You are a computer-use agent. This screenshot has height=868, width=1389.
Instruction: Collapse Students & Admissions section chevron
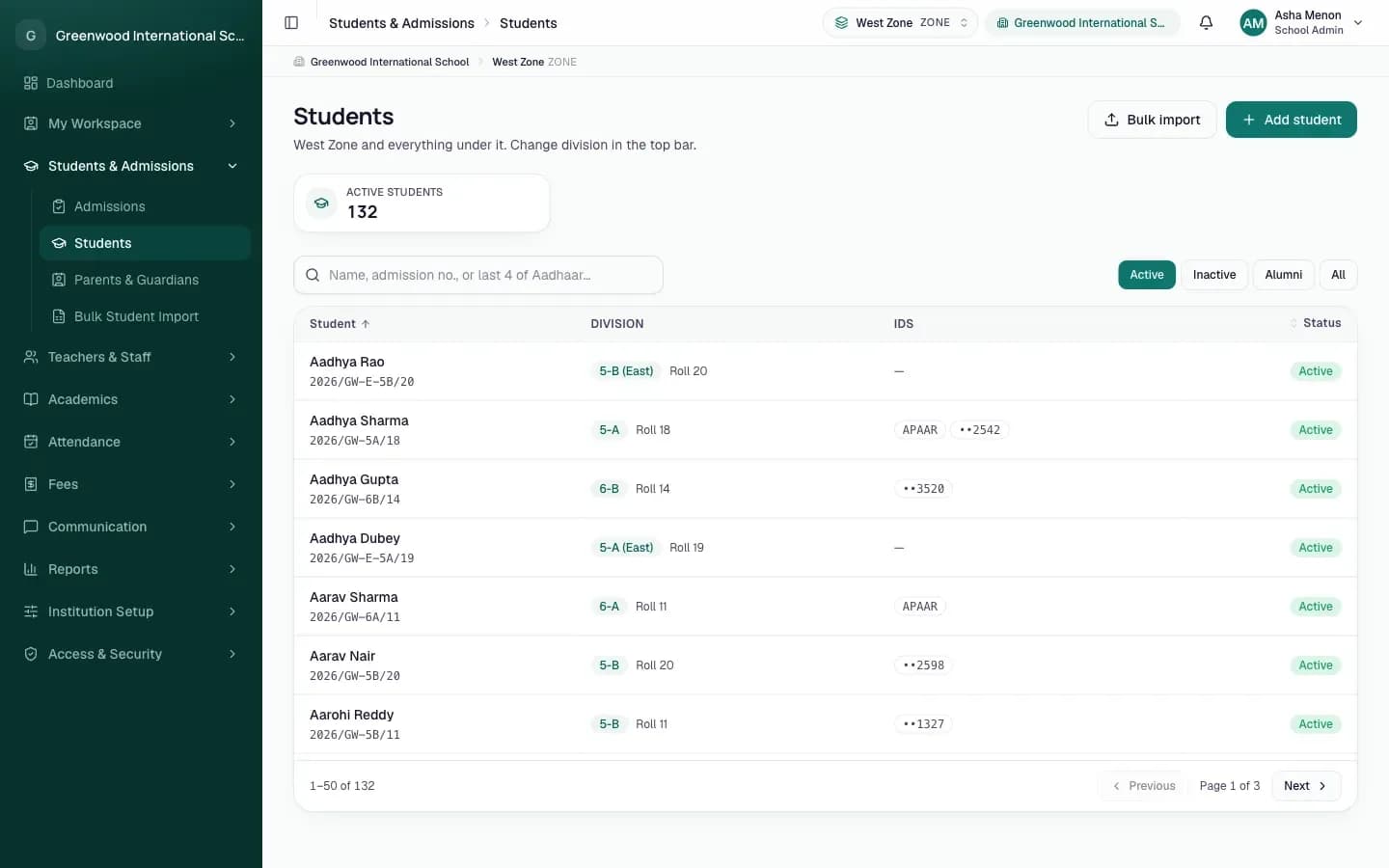click(x=232, y=166)
